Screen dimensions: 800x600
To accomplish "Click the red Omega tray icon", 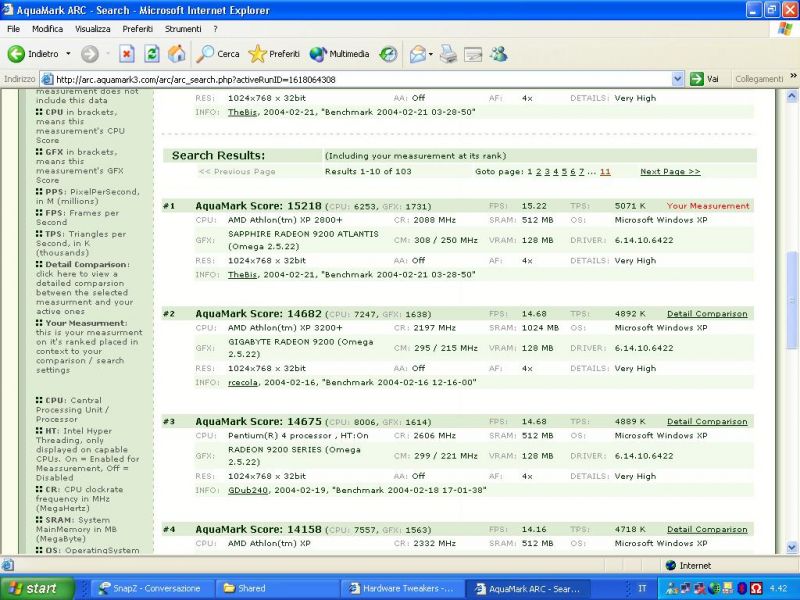I will click(756, 588).
